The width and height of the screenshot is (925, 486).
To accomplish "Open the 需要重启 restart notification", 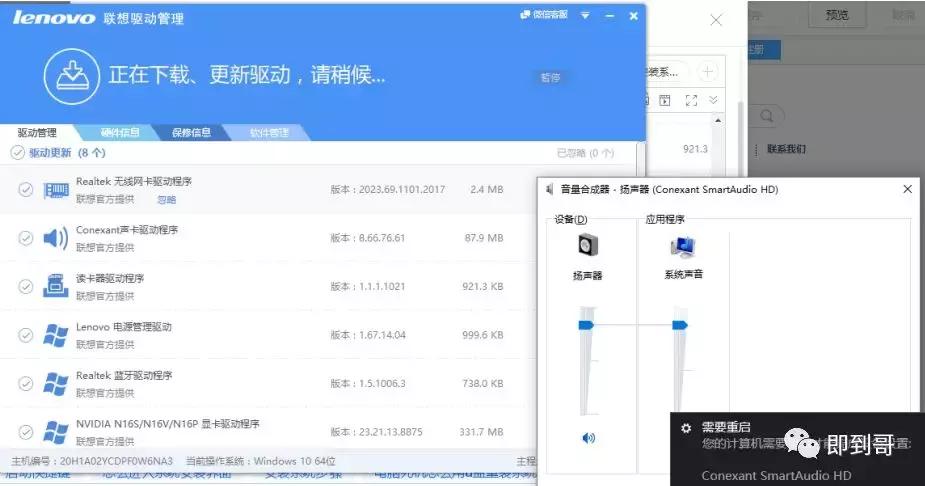I will click(x=798, y=449).
